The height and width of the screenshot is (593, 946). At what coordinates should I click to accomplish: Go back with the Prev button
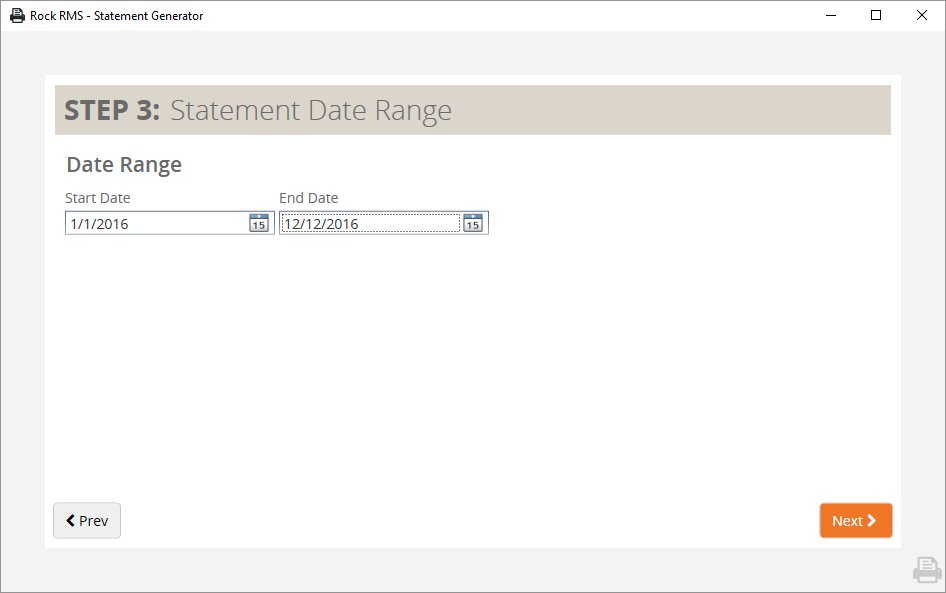point(87,521)
